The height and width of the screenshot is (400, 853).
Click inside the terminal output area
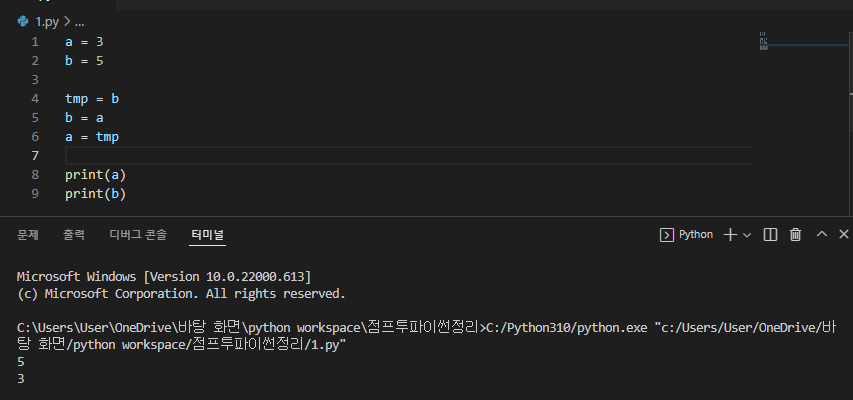pos(426,327)
